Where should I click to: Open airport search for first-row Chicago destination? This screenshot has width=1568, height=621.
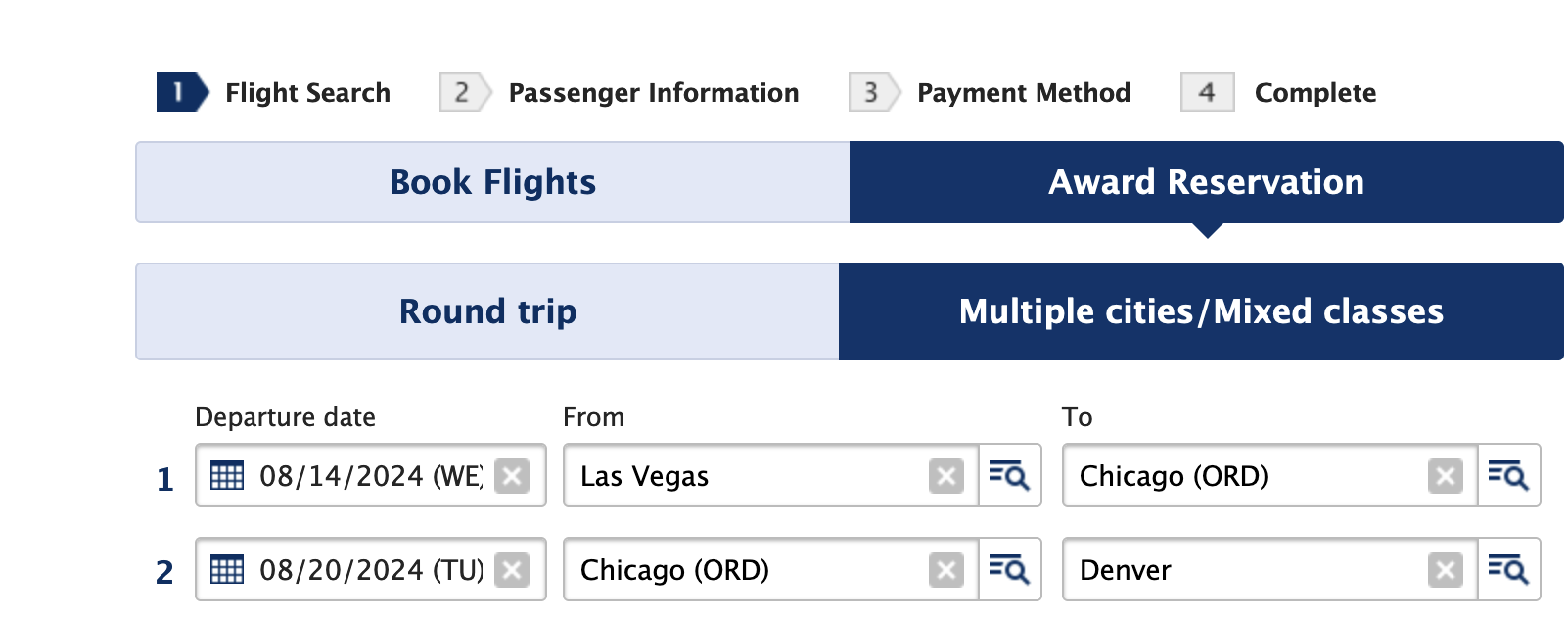point(1508,476)
